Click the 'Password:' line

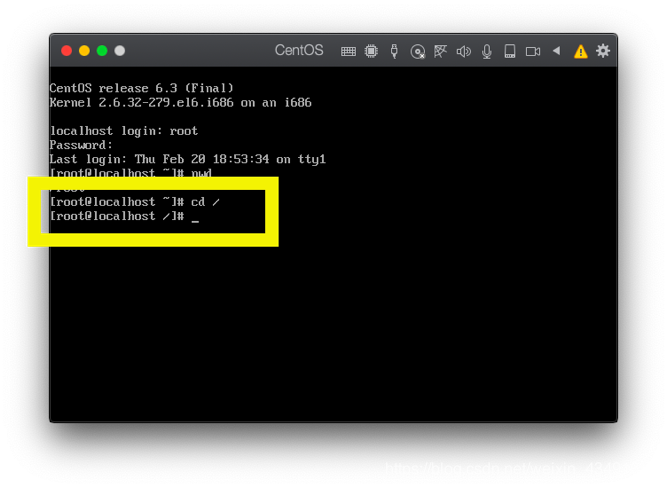[81, 145]
